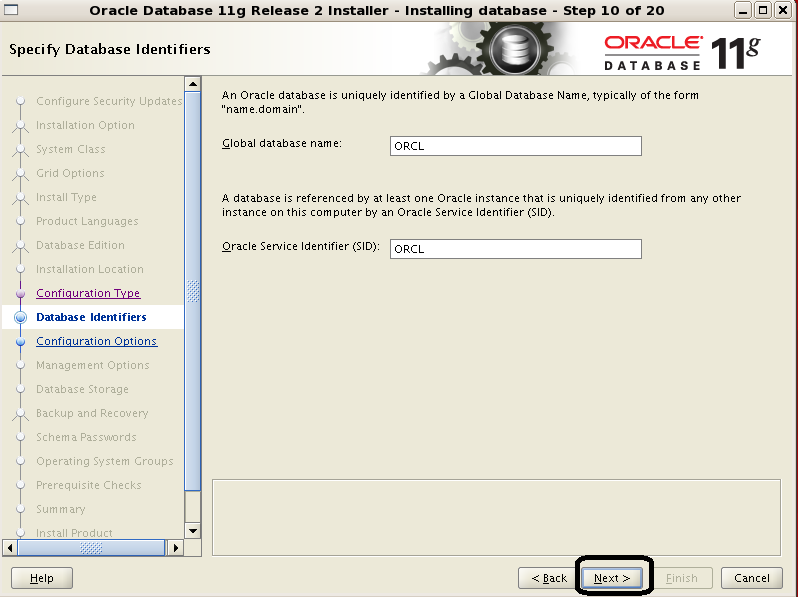The height and width of the screenshot is (597, 798).
Task: Click the Global database name field
Action: (515, 146)
